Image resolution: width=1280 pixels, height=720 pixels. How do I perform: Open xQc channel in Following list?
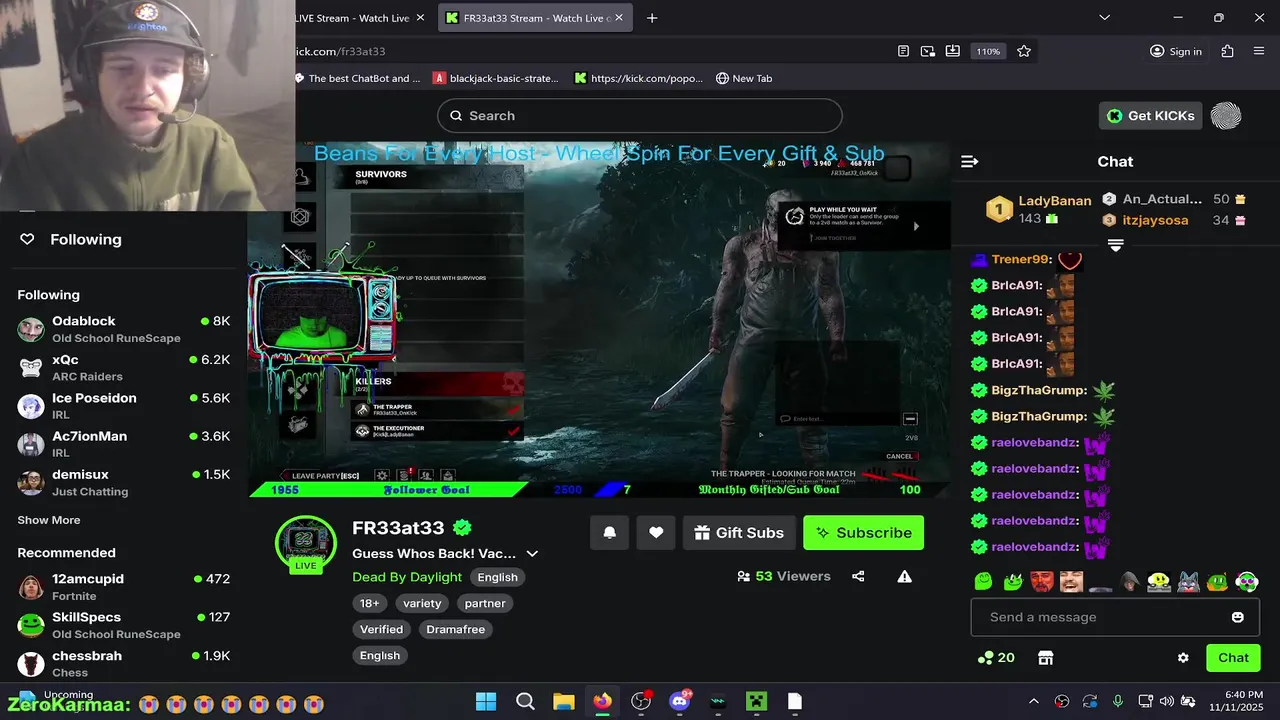tap(124, 367)
